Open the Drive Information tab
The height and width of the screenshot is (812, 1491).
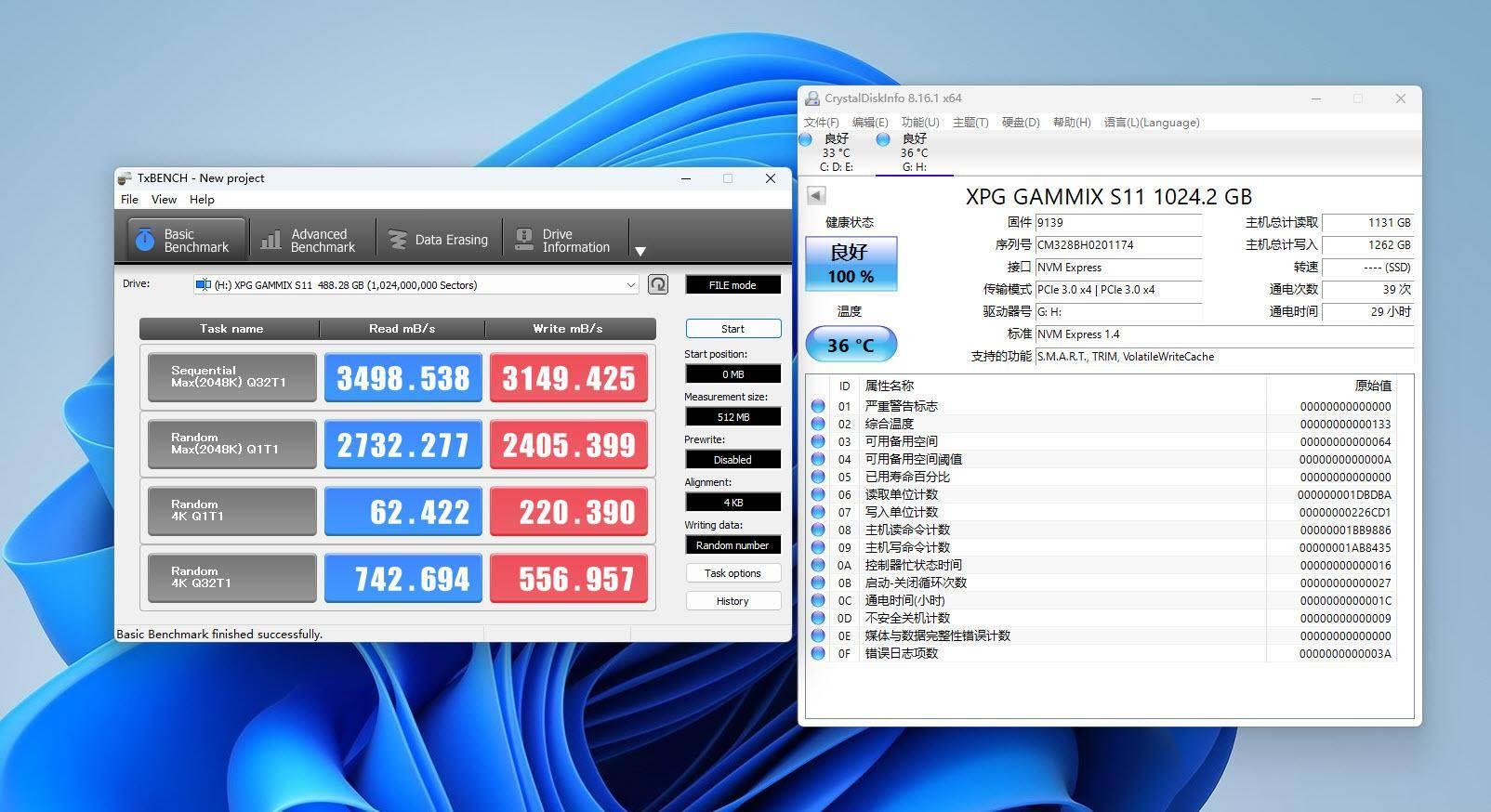coord(564,240)
